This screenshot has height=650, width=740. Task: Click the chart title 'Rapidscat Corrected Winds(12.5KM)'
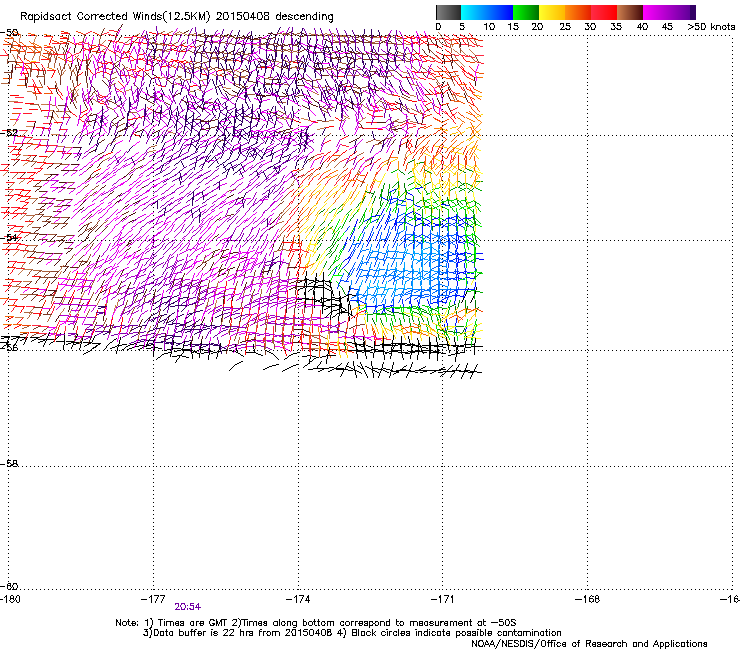pyautogui.click(x=115, y=17)
